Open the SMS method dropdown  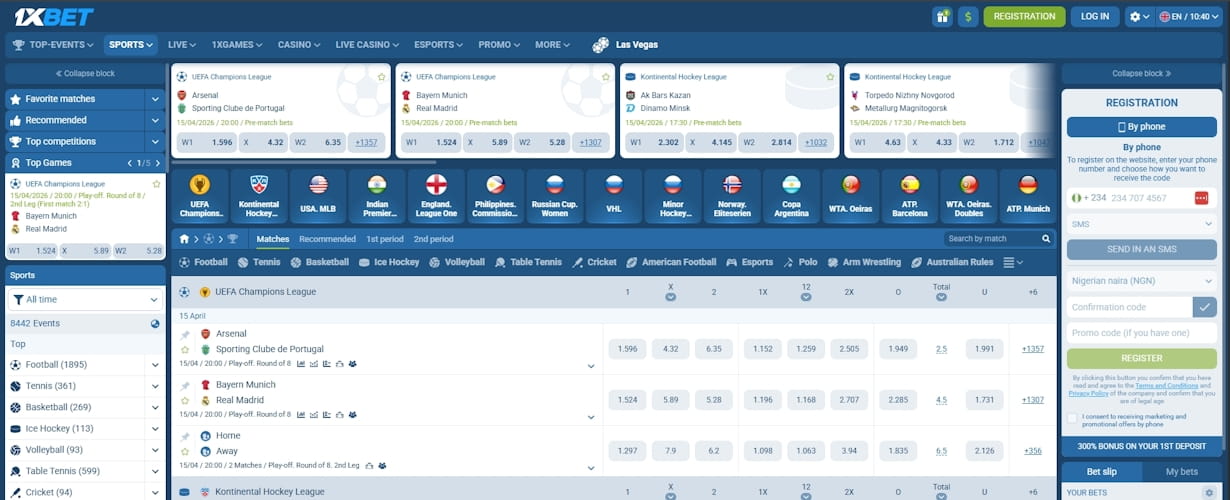click(1142, 225)
